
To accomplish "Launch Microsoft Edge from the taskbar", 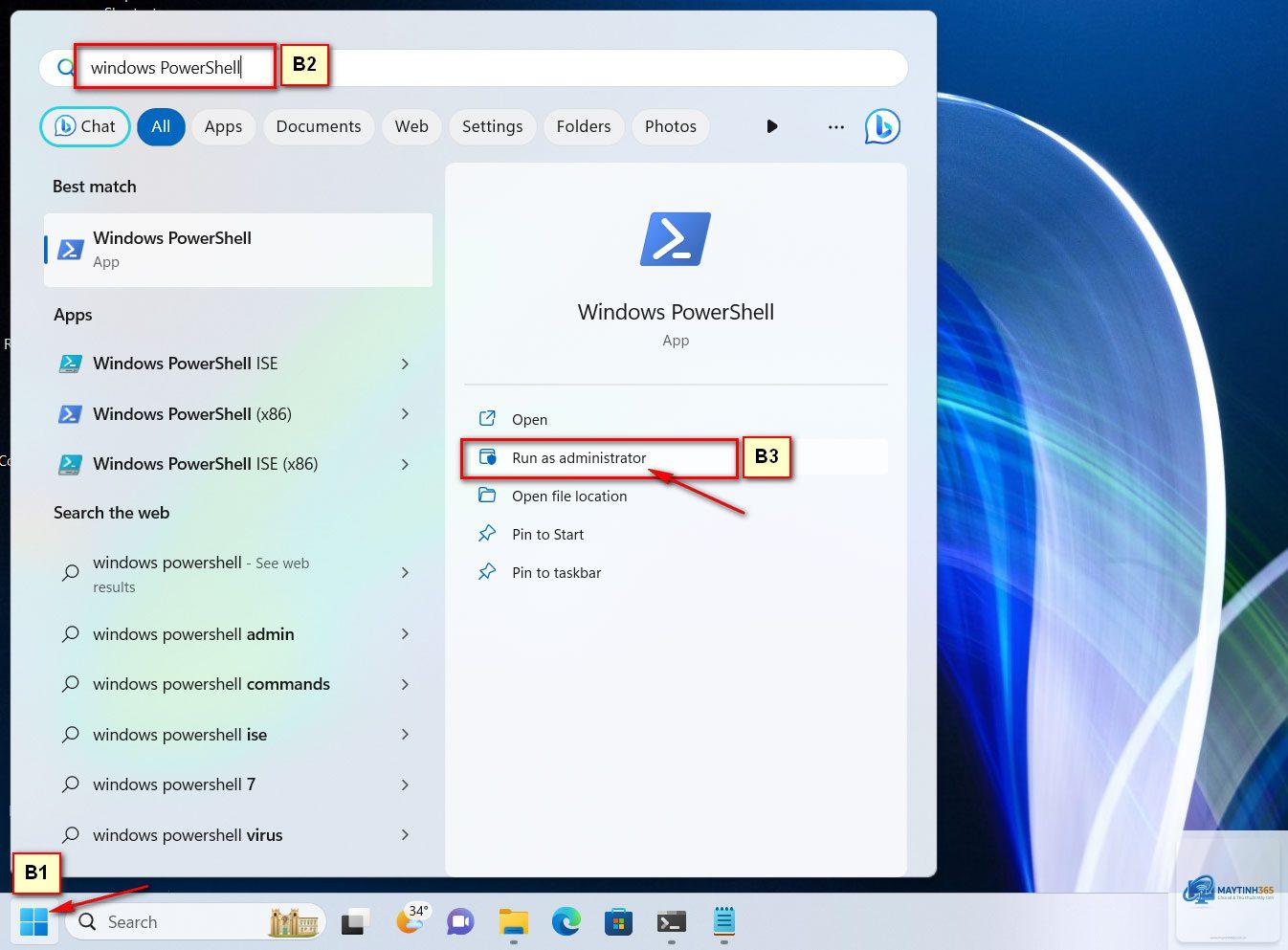I will click(566, 922).
